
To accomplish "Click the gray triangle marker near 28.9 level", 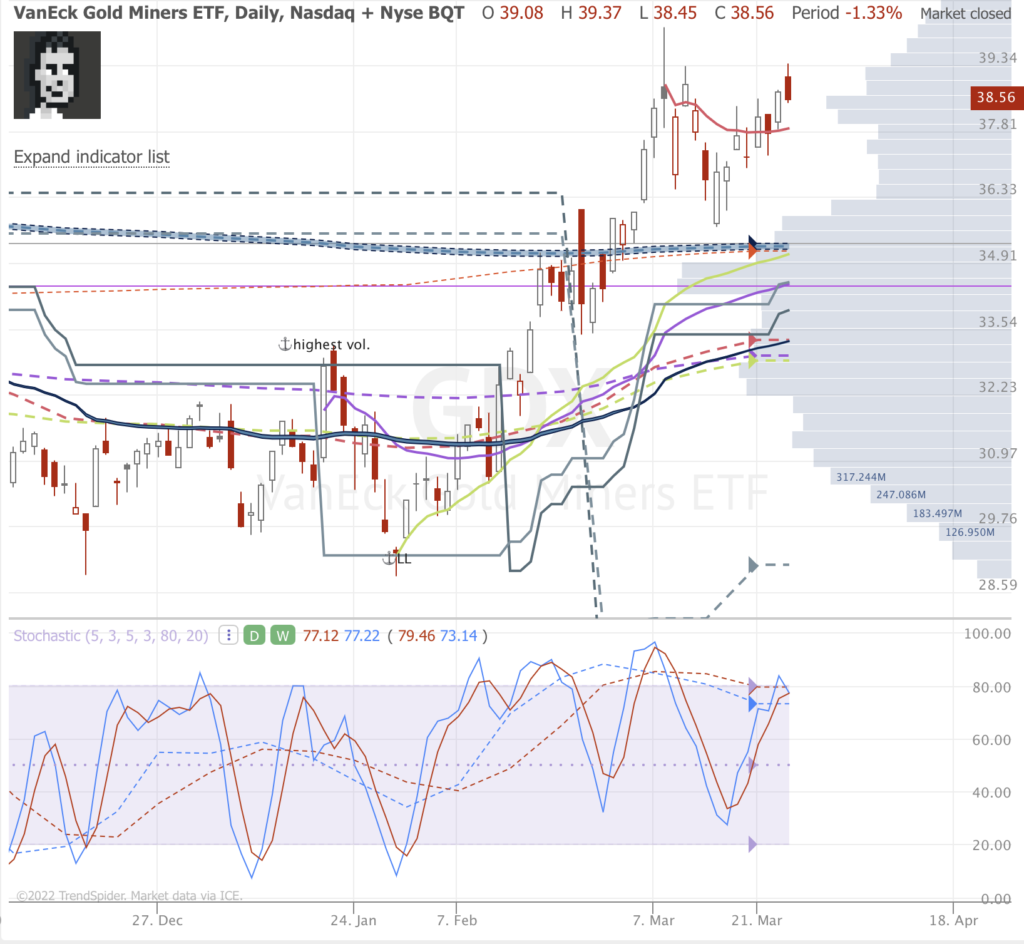I will click(x=753, y=565).
